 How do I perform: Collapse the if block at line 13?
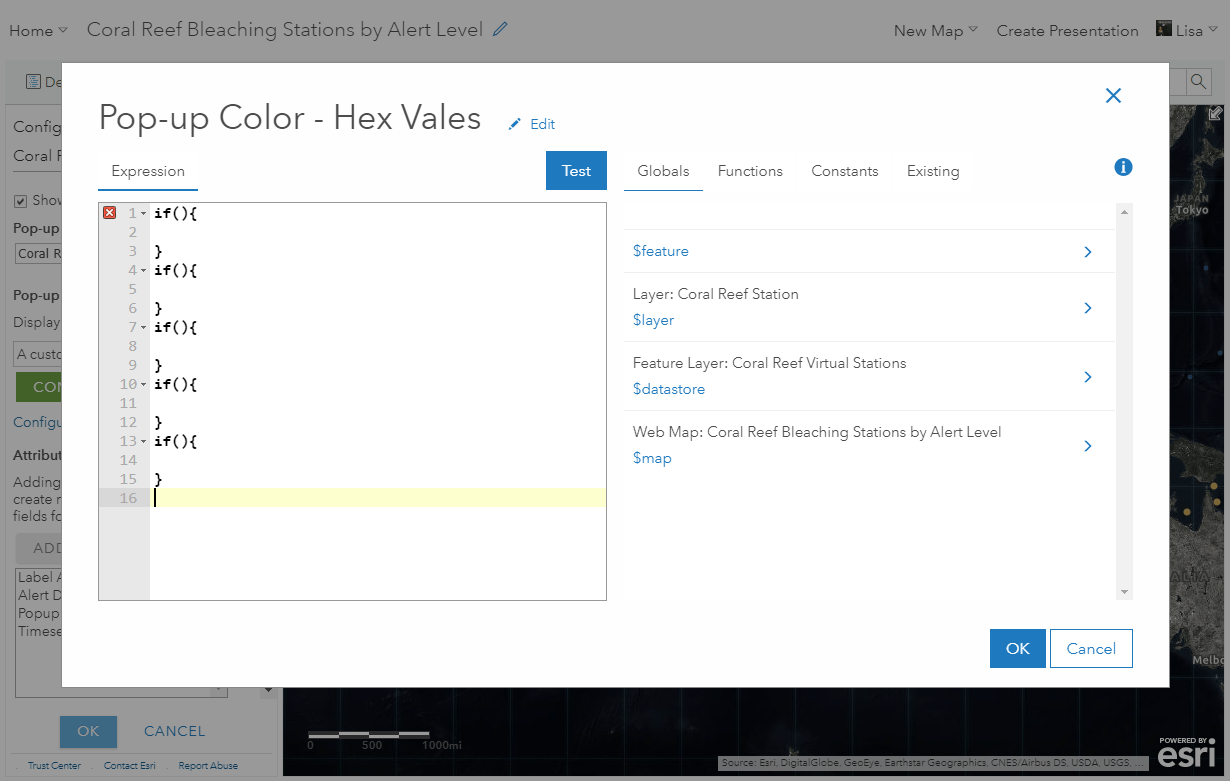(144, 442)
